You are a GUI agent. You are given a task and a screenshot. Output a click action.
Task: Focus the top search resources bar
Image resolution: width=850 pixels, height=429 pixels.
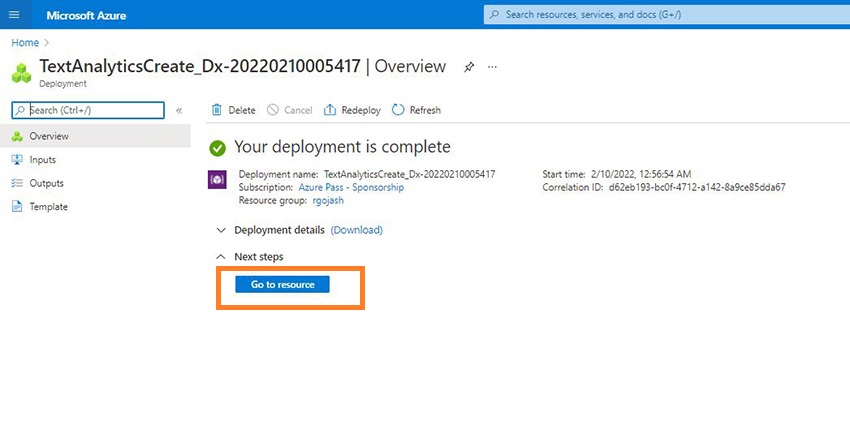[x=667, y=15]
